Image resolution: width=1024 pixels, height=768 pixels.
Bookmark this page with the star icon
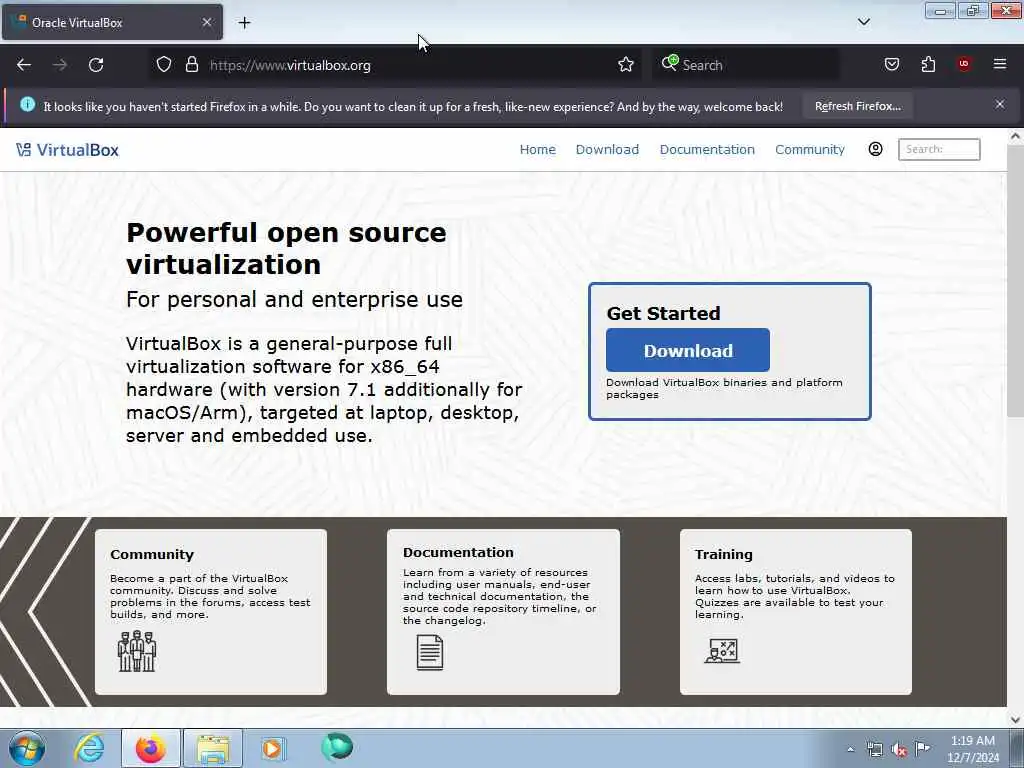point(626,64)
